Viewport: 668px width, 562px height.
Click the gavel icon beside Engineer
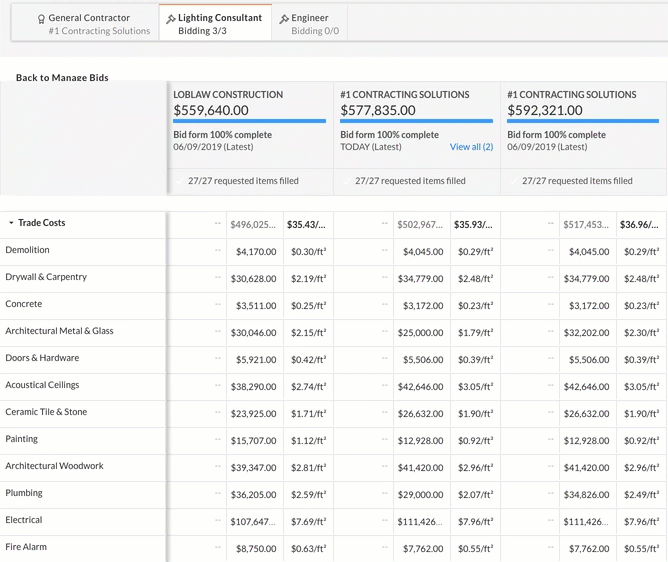coord(284,19)
